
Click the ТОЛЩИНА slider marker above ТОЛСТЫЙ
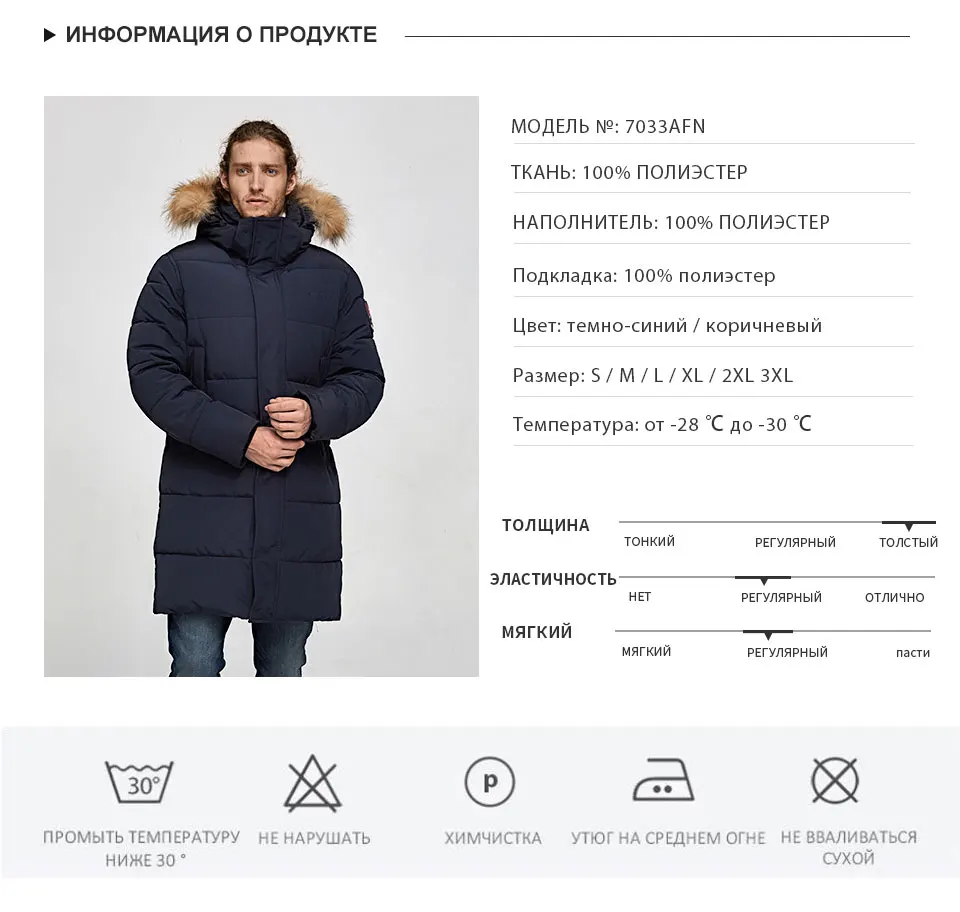[909, 526]
